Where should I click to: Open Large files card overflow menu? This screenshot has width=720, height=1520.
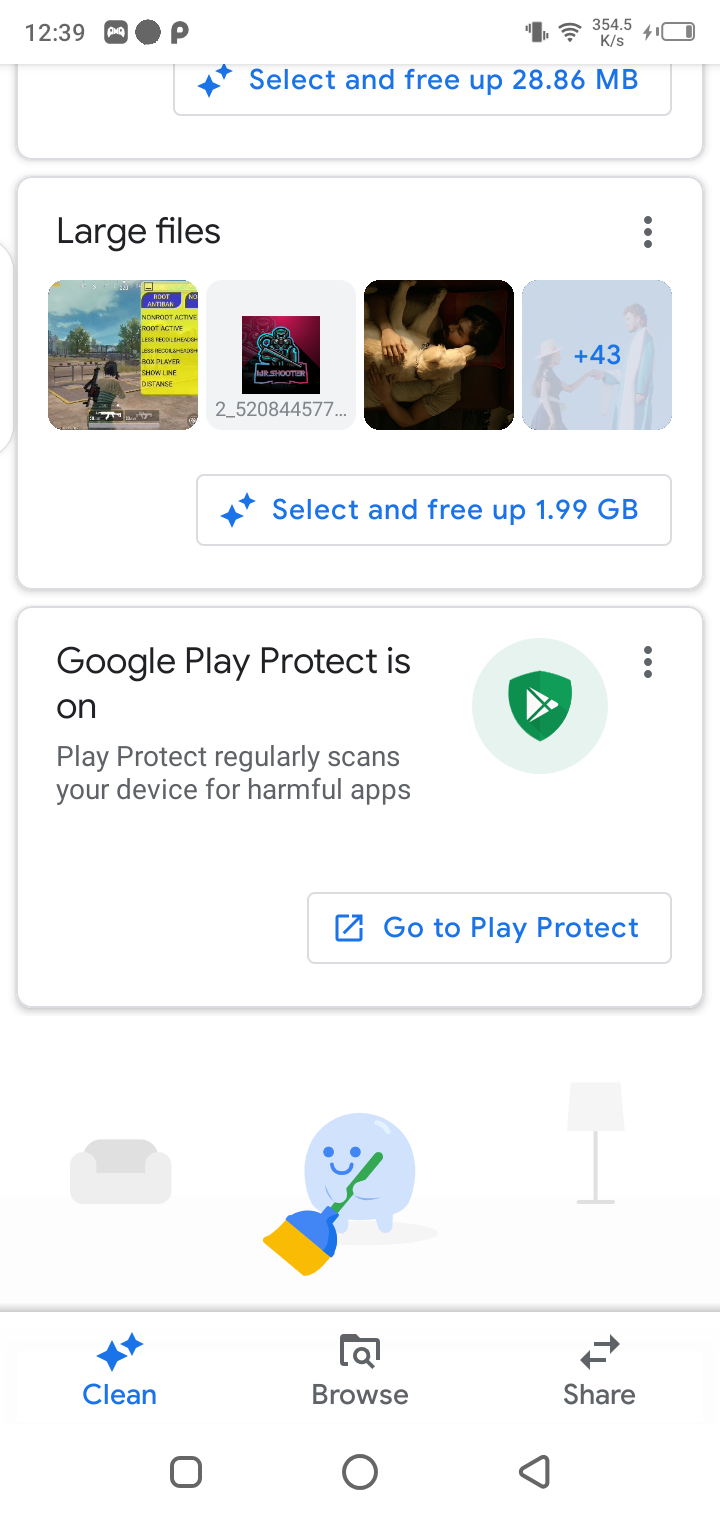point(648,232)
